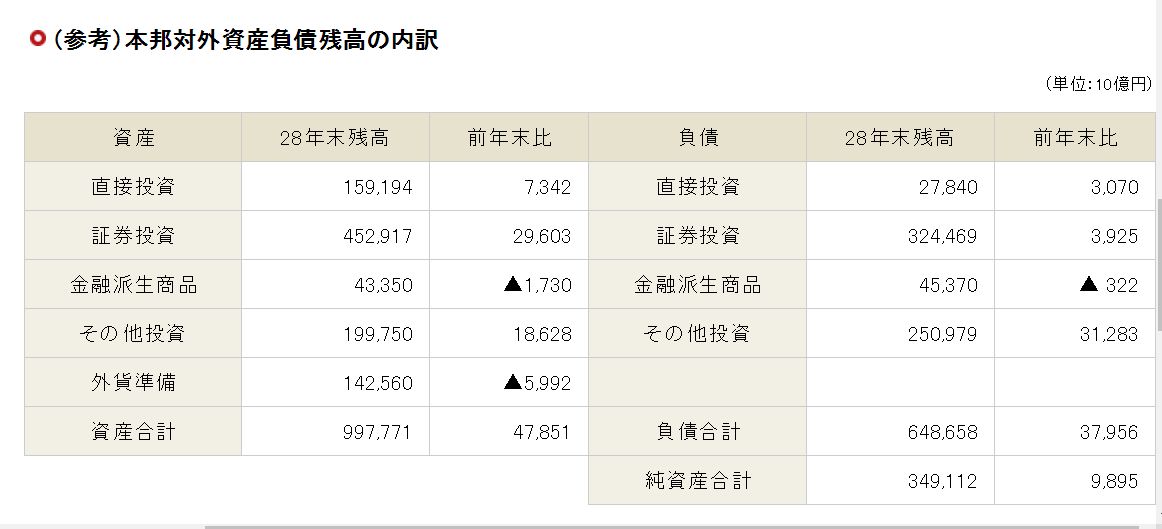1162x529 pixels.
Task: Select the 外貨準備 row label
Action: click(x=133, y=383)
